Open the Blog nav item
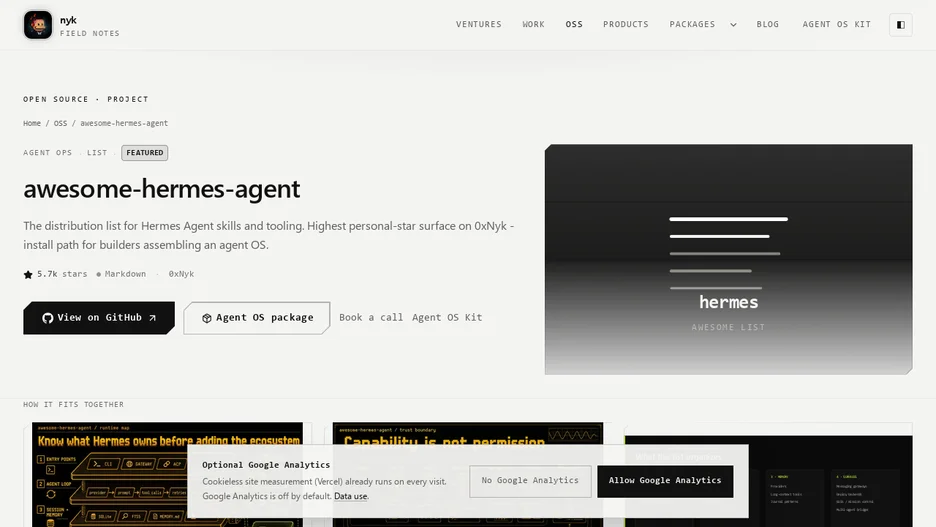Image resolution: width=936 pixels, height=527 pixels. click(767, 24)
